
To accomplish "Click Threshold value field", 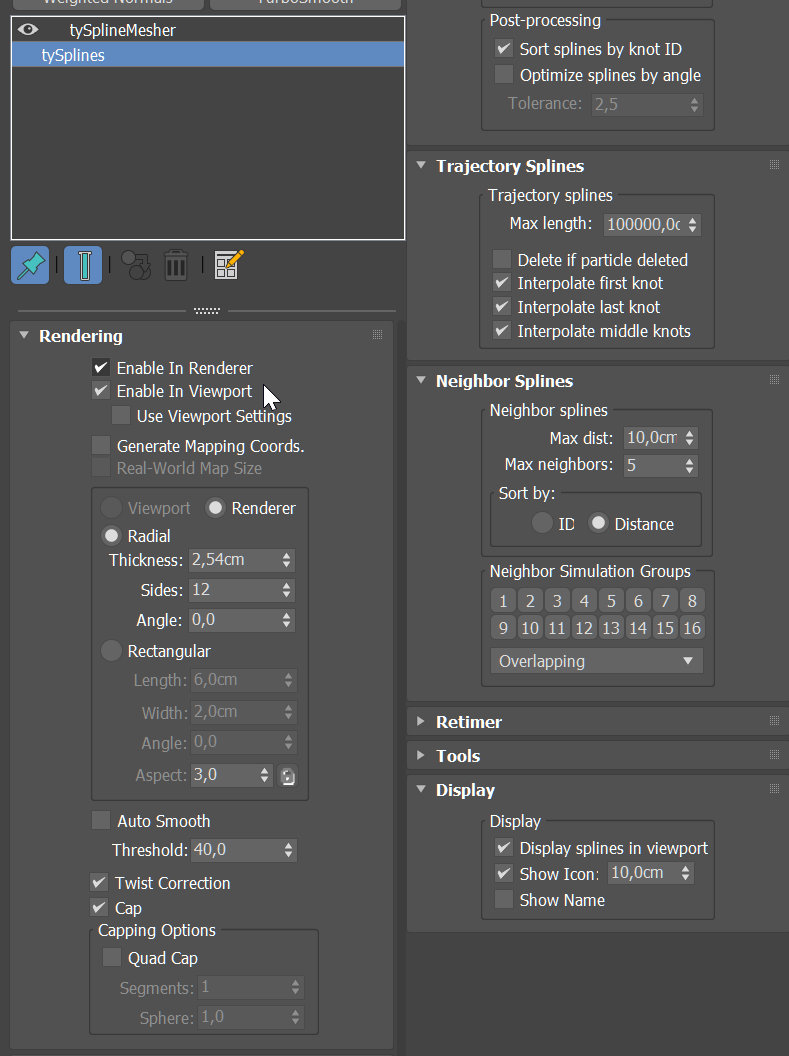I will [236, 850].
